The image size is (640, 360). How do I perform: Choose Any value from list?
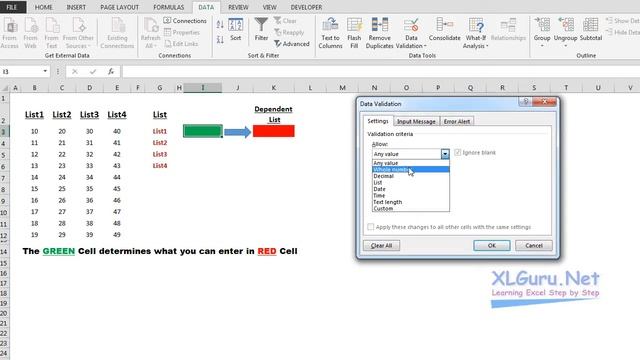click(x=411, y=163)
